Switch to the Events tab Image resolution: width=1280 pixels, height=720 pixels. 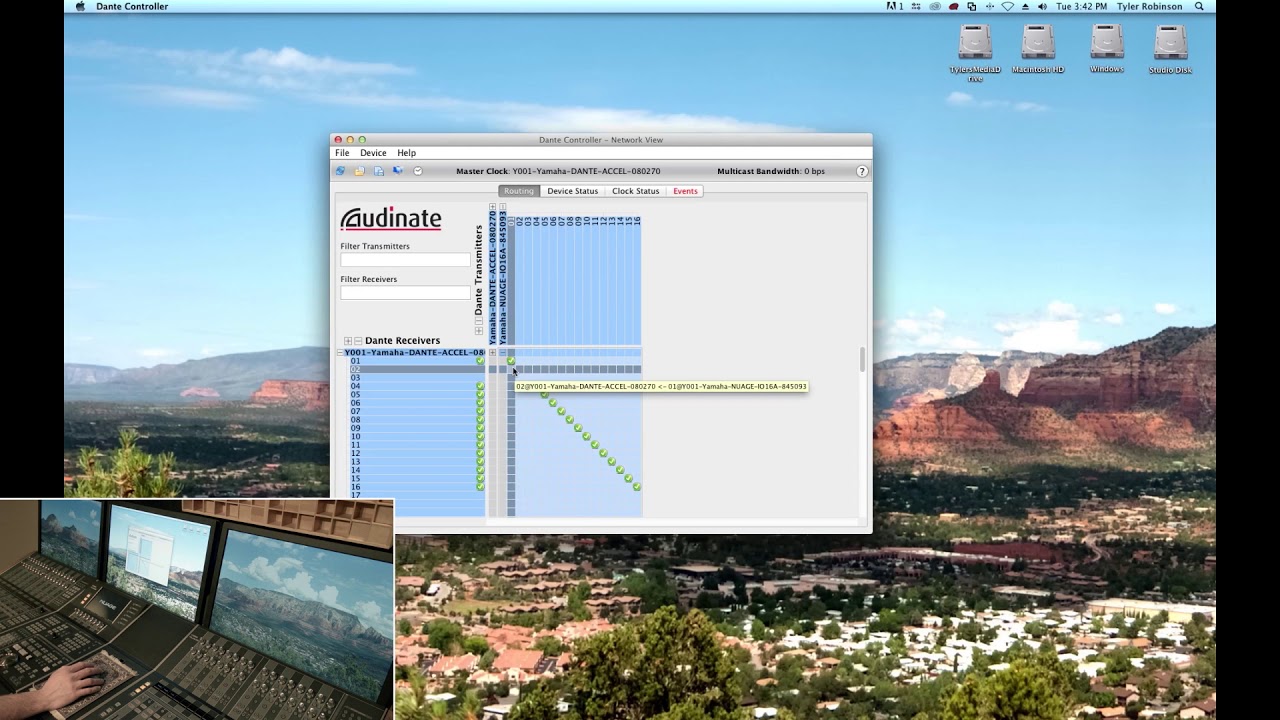(685, 191)
